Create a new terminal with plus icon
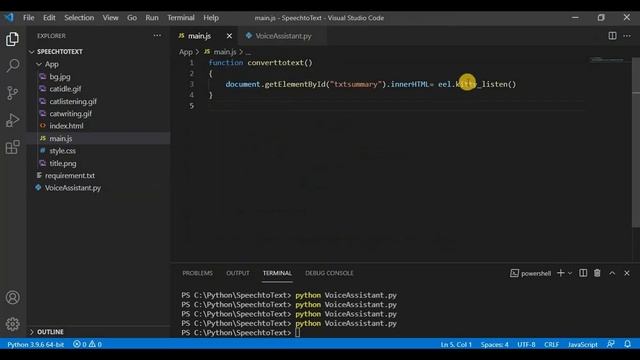 pyautogui.click(x=561, y=273)
